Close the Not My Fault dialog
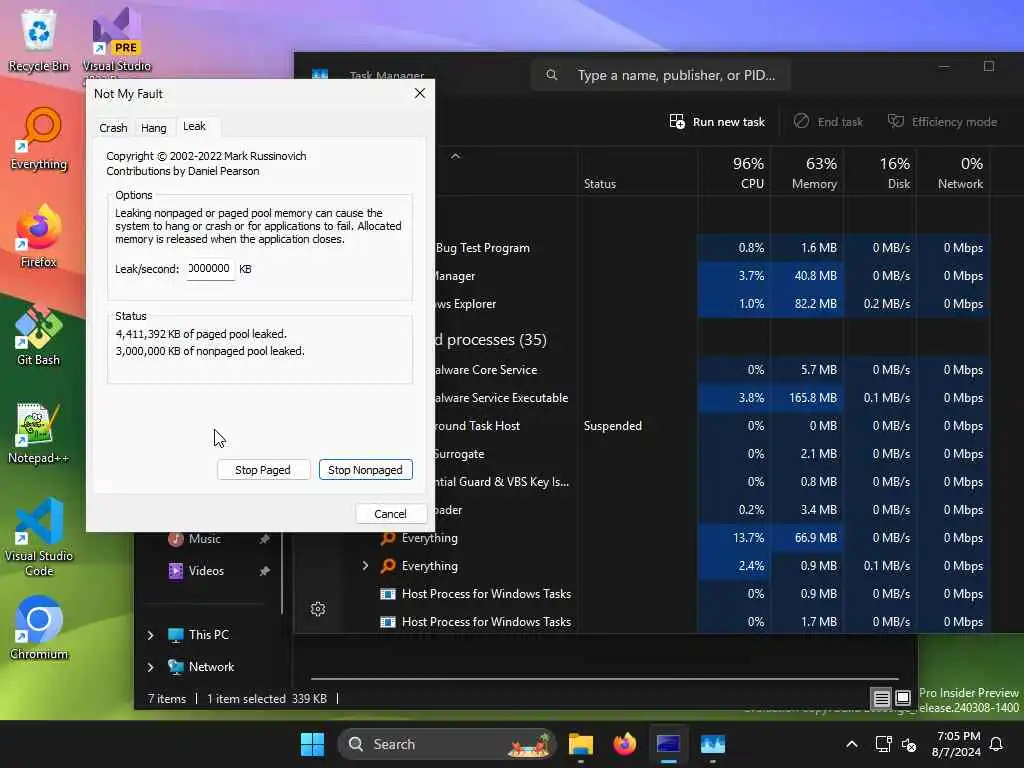 420,93
